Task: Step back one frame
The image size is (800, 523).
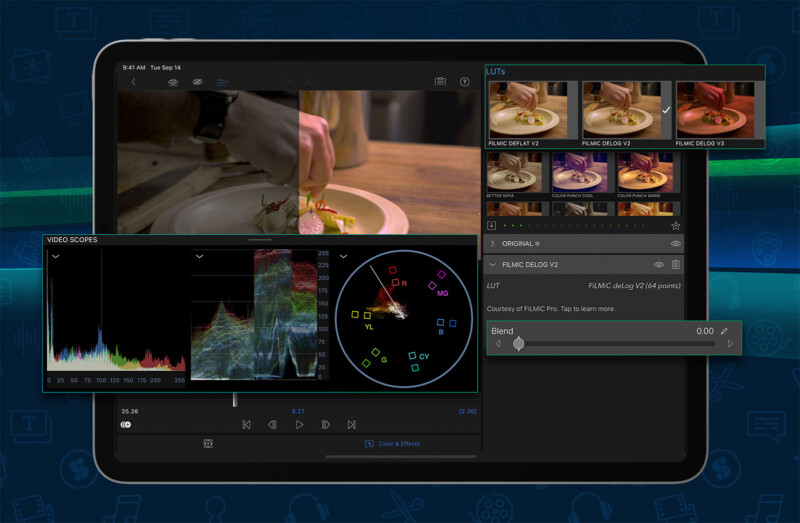Action: click(x=272, y=425)
